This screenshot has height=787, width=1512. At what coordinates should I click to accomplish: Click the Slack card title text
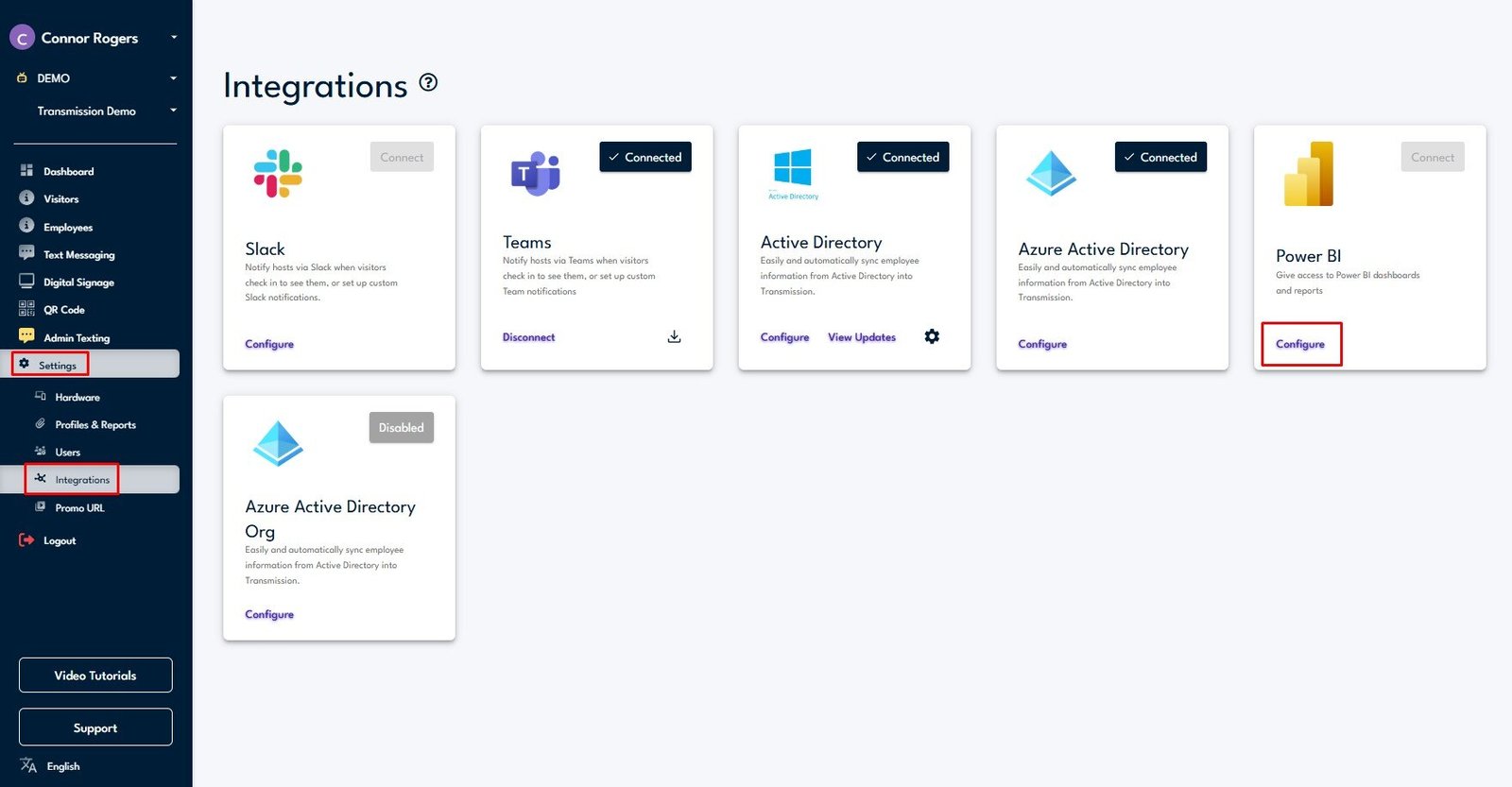pos(265,248)
